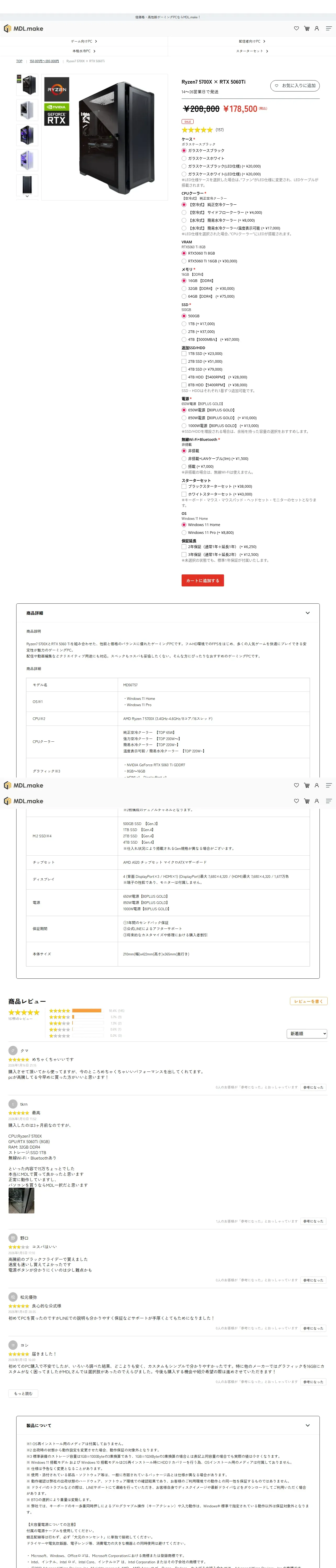
Task: Click the yellow star rating beside (157)
Action: coord(197,130)
